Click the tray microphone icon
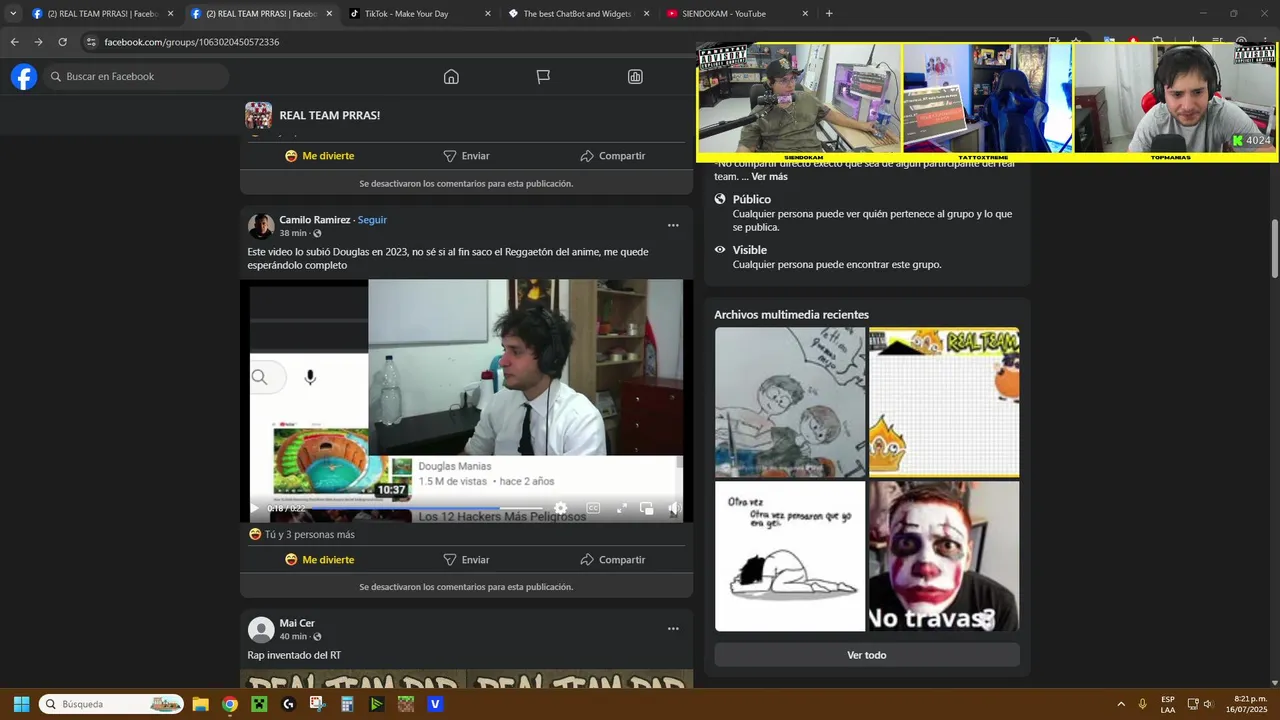 [x=1142, y=704]
